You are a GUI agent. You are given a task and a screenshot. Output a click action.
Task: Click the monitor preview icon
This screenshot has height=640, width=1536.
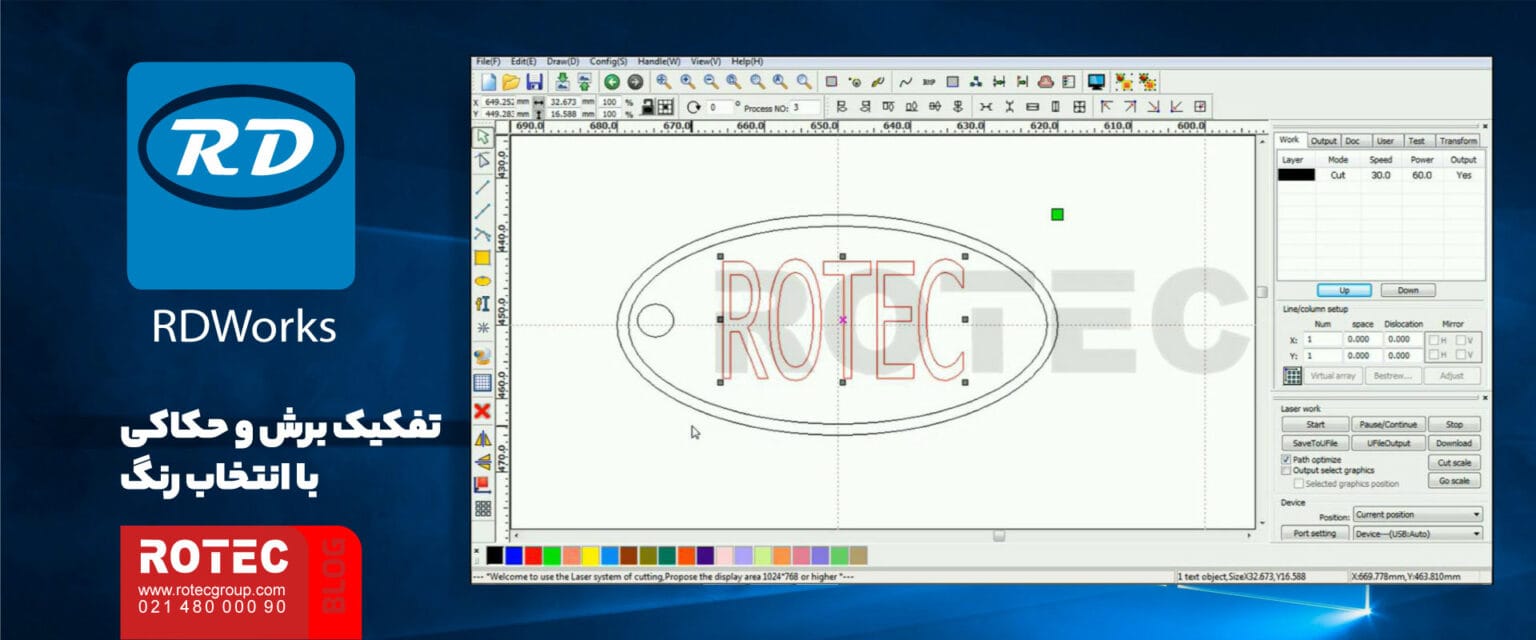(x=1096, y=82)
